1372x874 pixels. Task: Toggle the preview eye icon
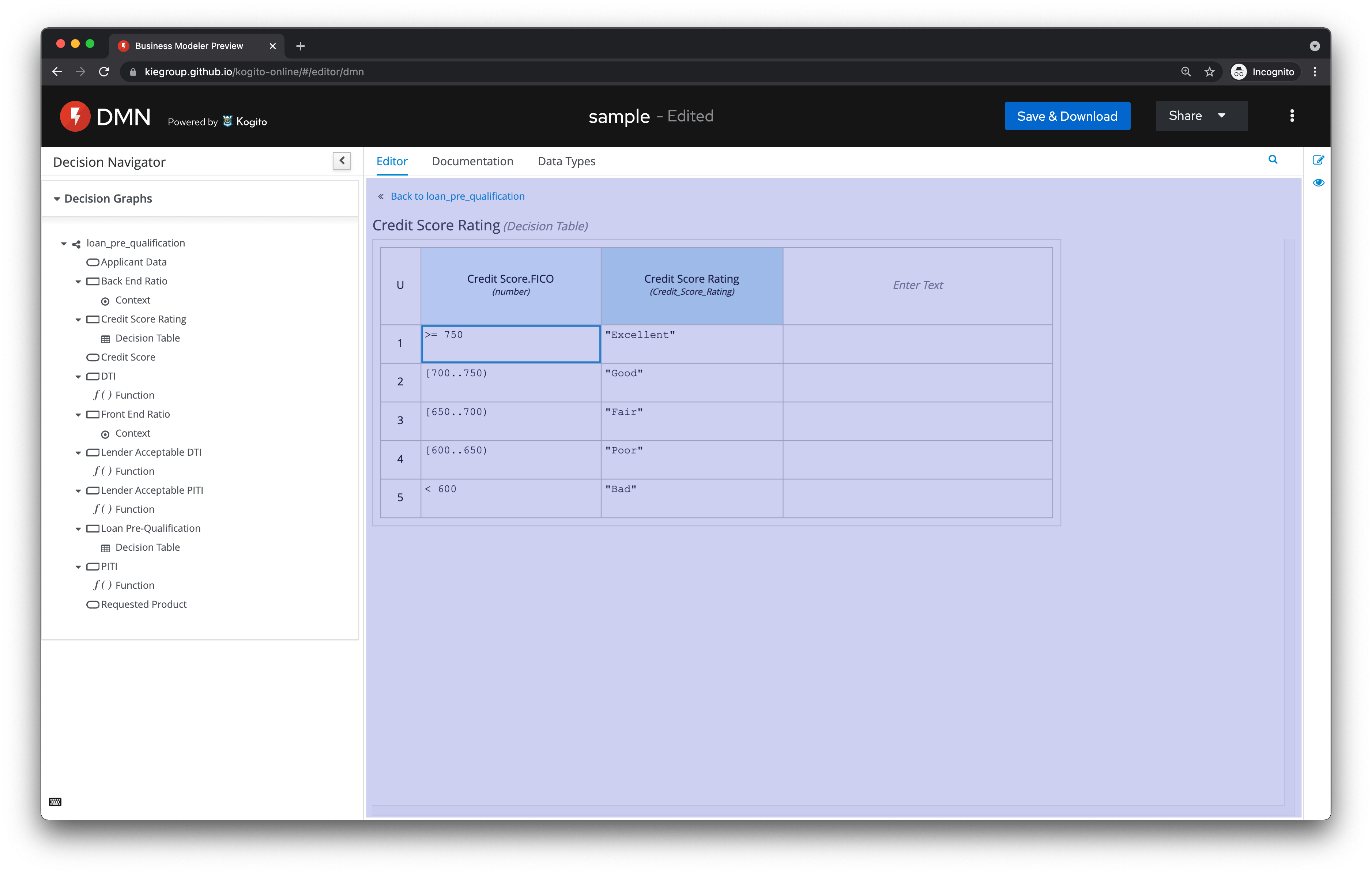1319,183
